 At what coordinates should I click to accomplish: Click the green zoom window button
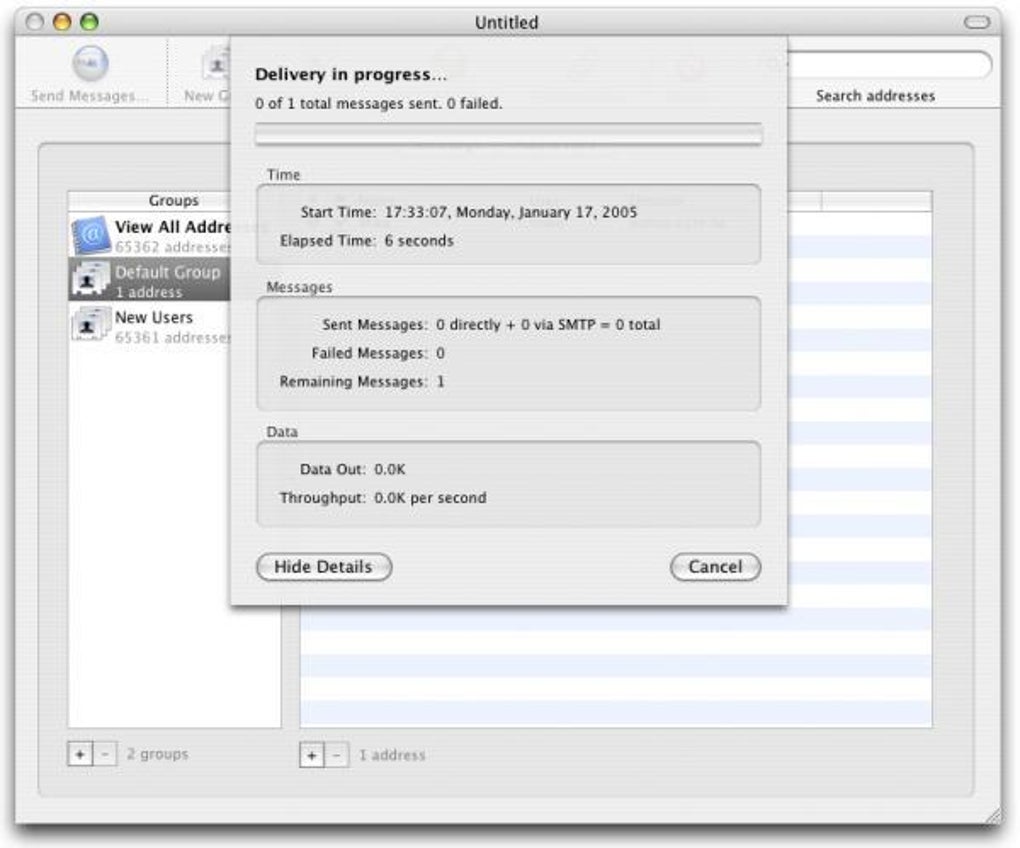(x=89, y=22)
